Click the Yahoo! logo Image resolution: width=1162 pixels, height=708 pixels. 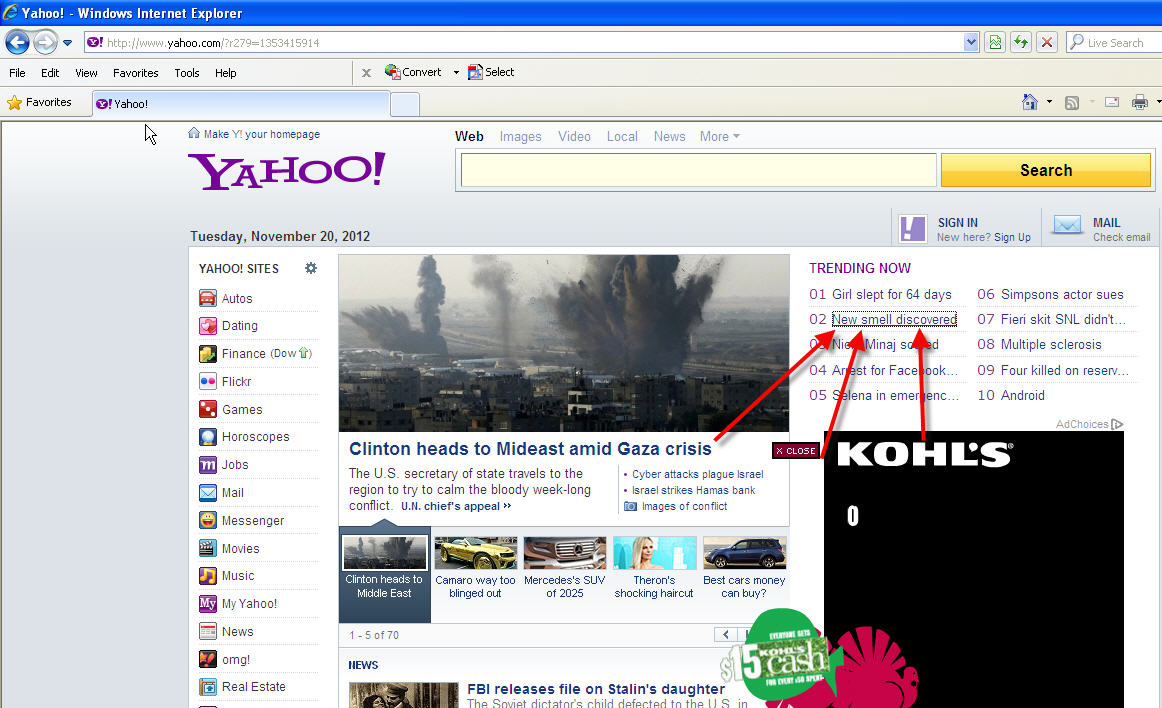pos(286,171)
